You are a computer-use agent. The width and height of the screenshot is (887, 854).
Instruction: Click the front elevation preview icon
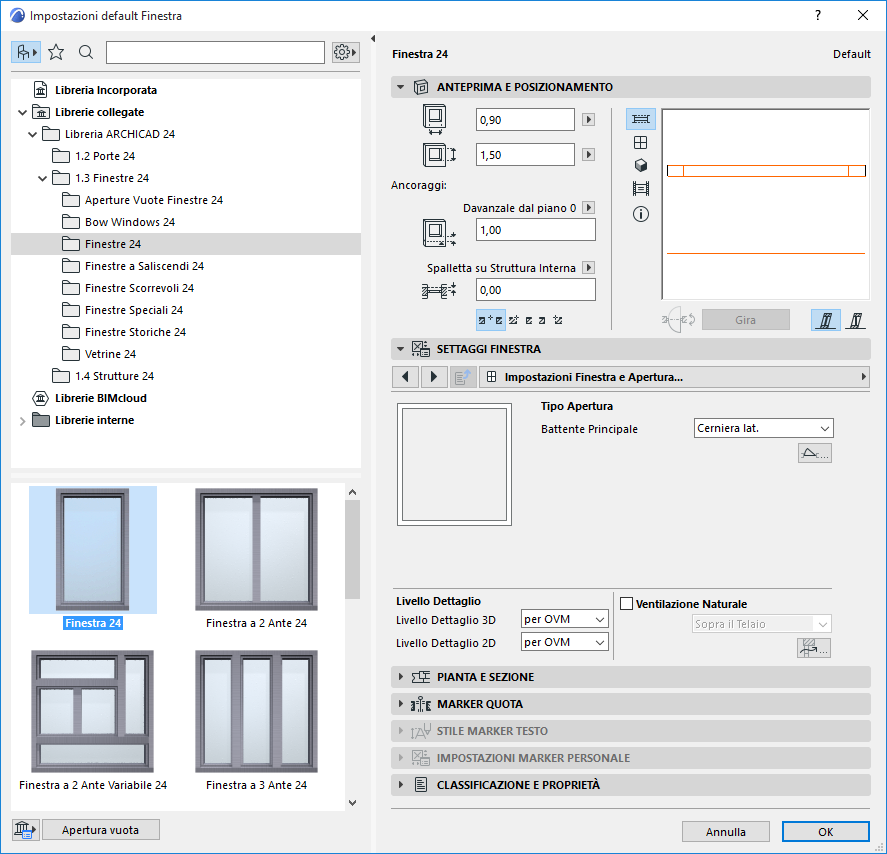(641, 142)
